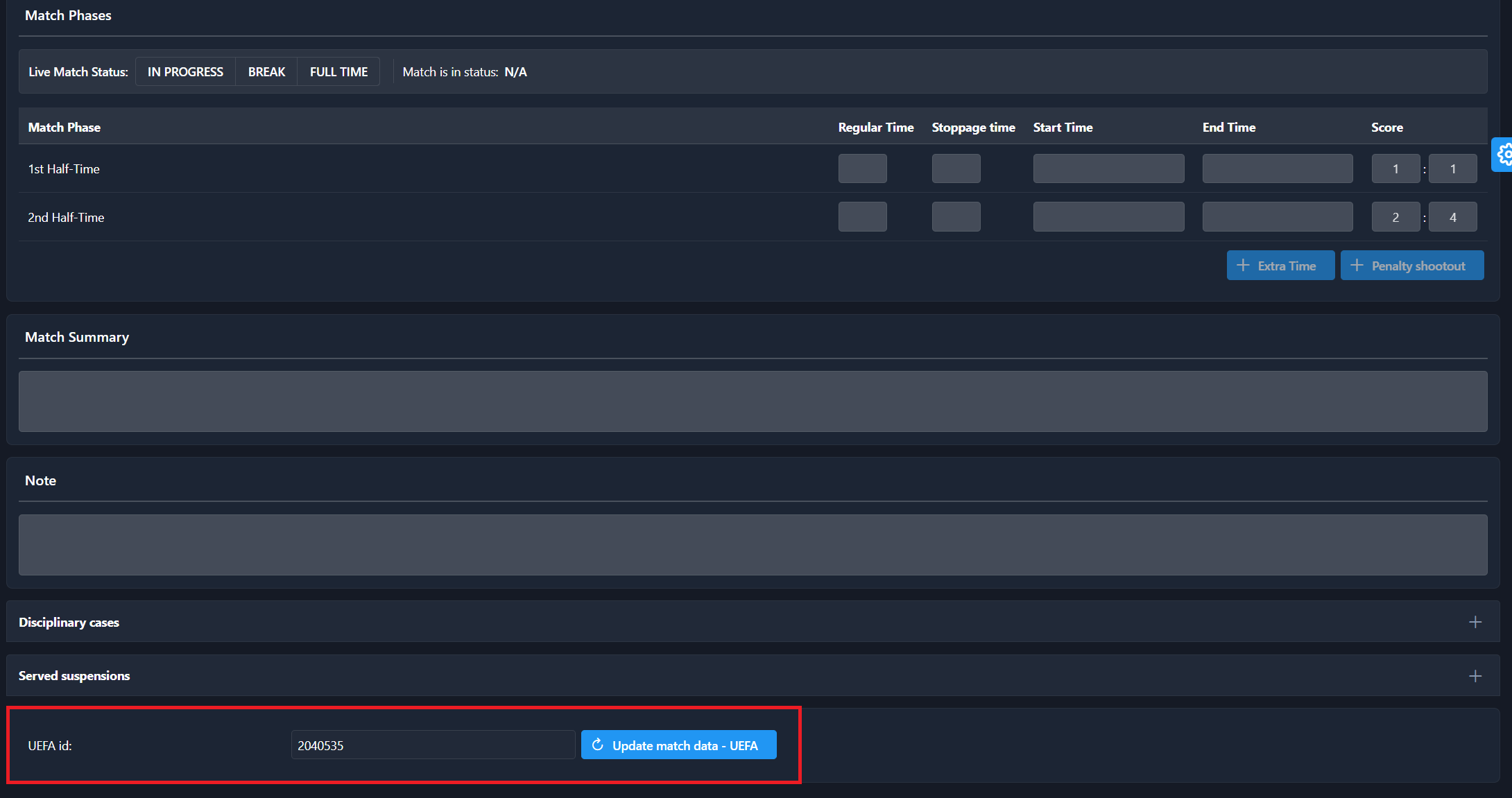Viewport: 1512px width, 798px height.
Task: Click 2nd Half-Time Start Time field
Action: pyautogui.click(x=1108, y=217)
